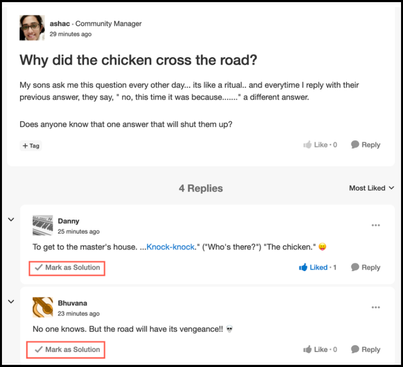Viewport: 403px width, 367px height.
Task: Reply to Danny's comment
Action: 365,267
